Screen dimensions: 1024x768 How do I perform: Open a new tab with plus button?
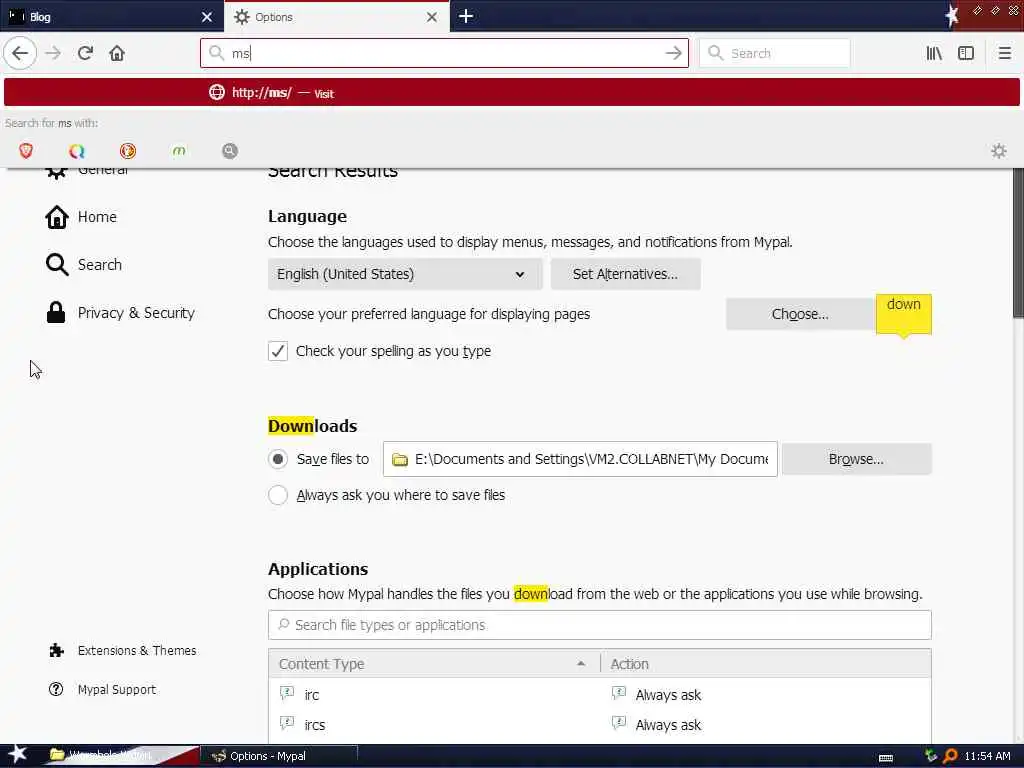[466, 16]
